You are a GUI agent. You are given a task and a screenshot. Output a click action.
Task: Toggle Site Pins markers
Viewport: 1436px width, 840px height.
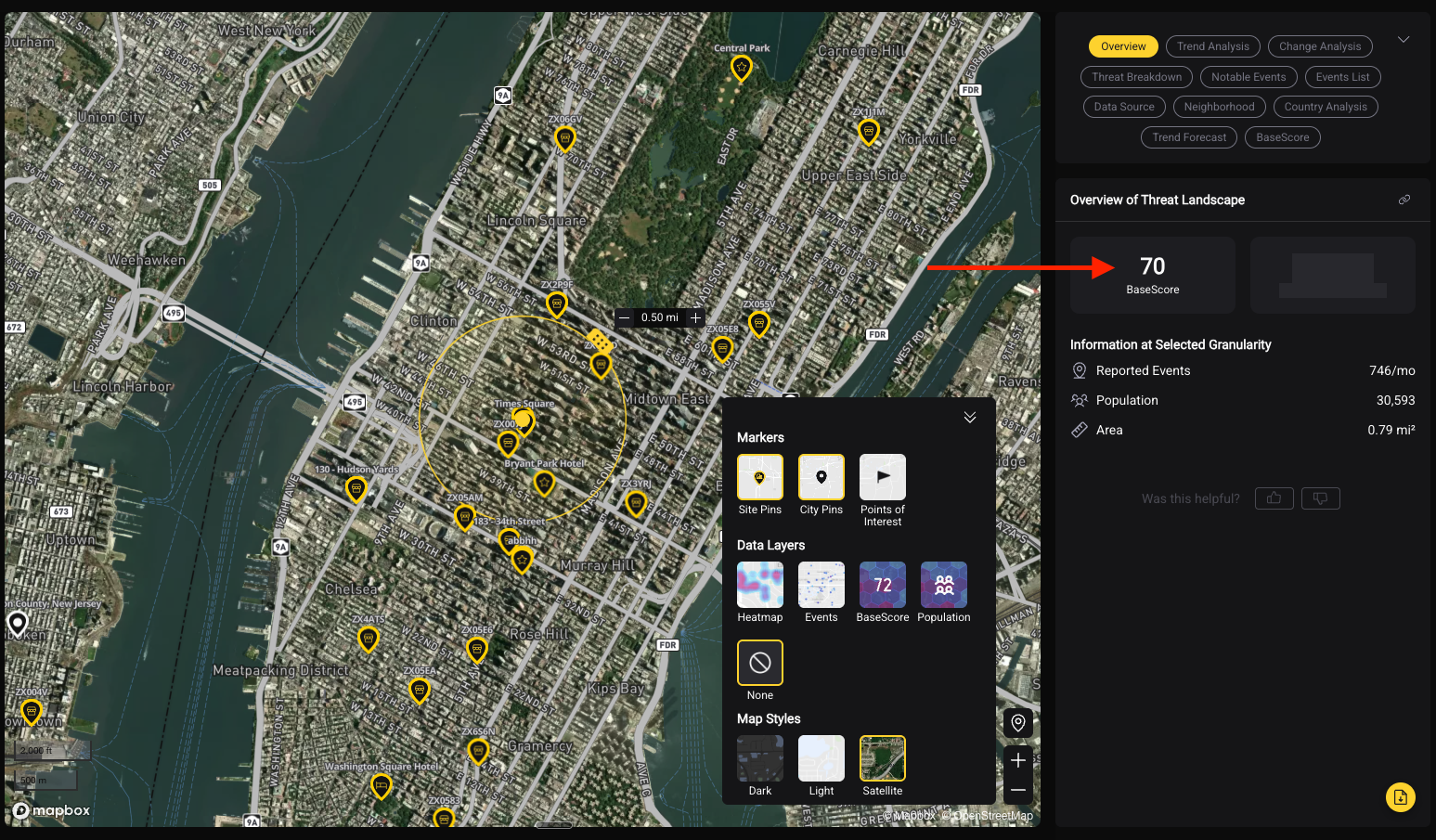tap(760, 477)
